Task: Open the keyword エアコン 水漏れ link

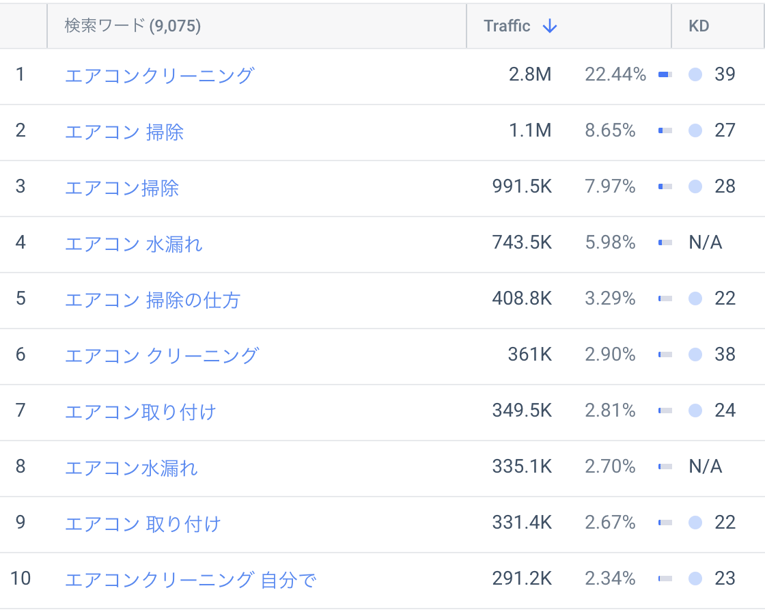Action: point(133,243)
